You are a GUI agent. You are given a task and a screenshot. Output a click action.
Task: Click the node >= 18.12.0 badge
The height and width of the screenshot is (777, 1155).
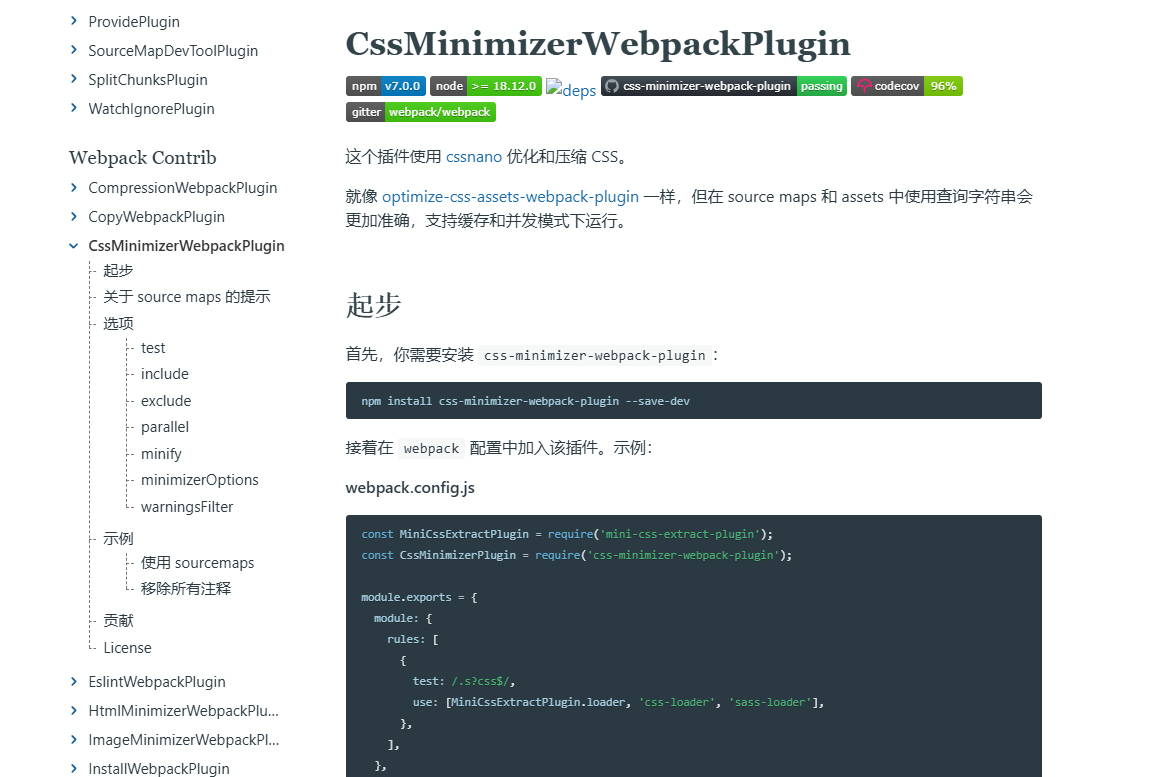pyautogui.click(x=485, y=86)
